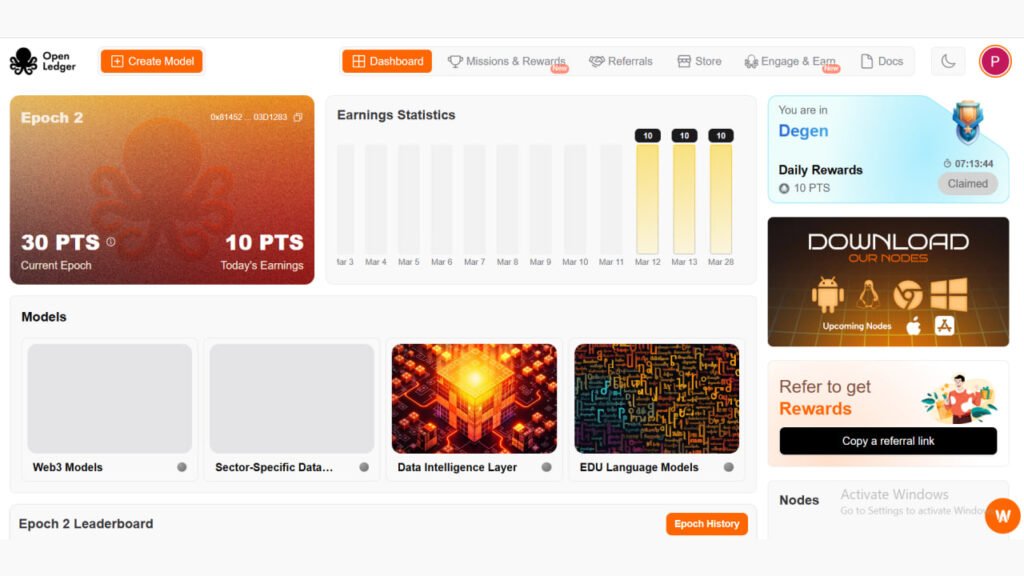Image resolution: width=1024 pixels, height=576 pixels.
Task: Click the Mar 10 empty bar
Action: [575, 199]
